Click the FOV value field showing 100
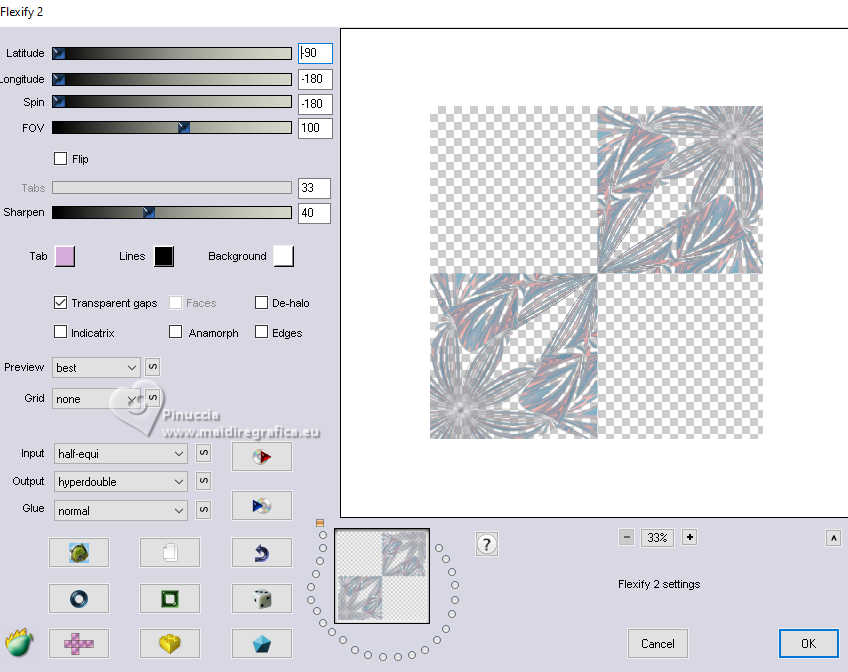 [315, 128]
